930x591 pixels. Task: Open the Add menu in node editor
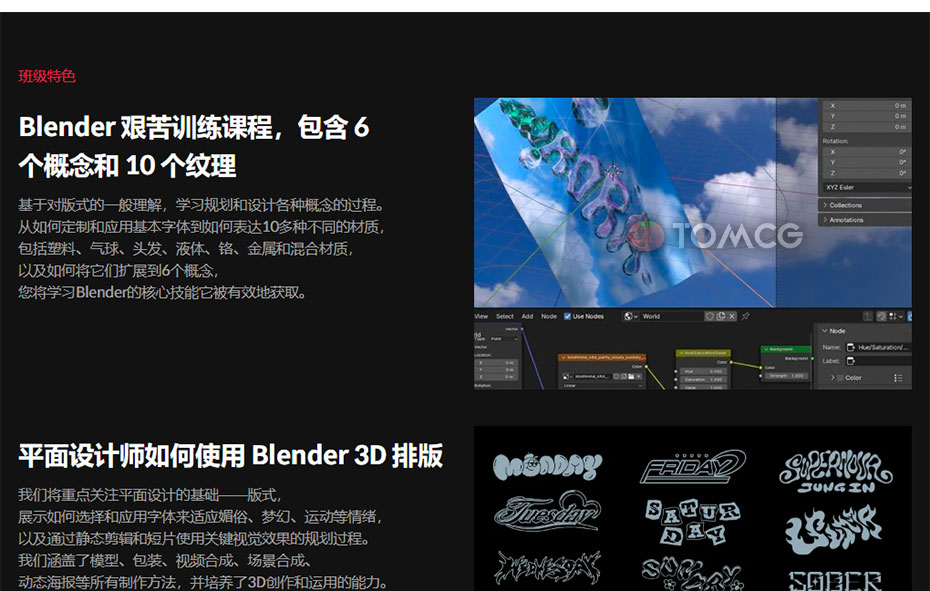pos(527,316)
